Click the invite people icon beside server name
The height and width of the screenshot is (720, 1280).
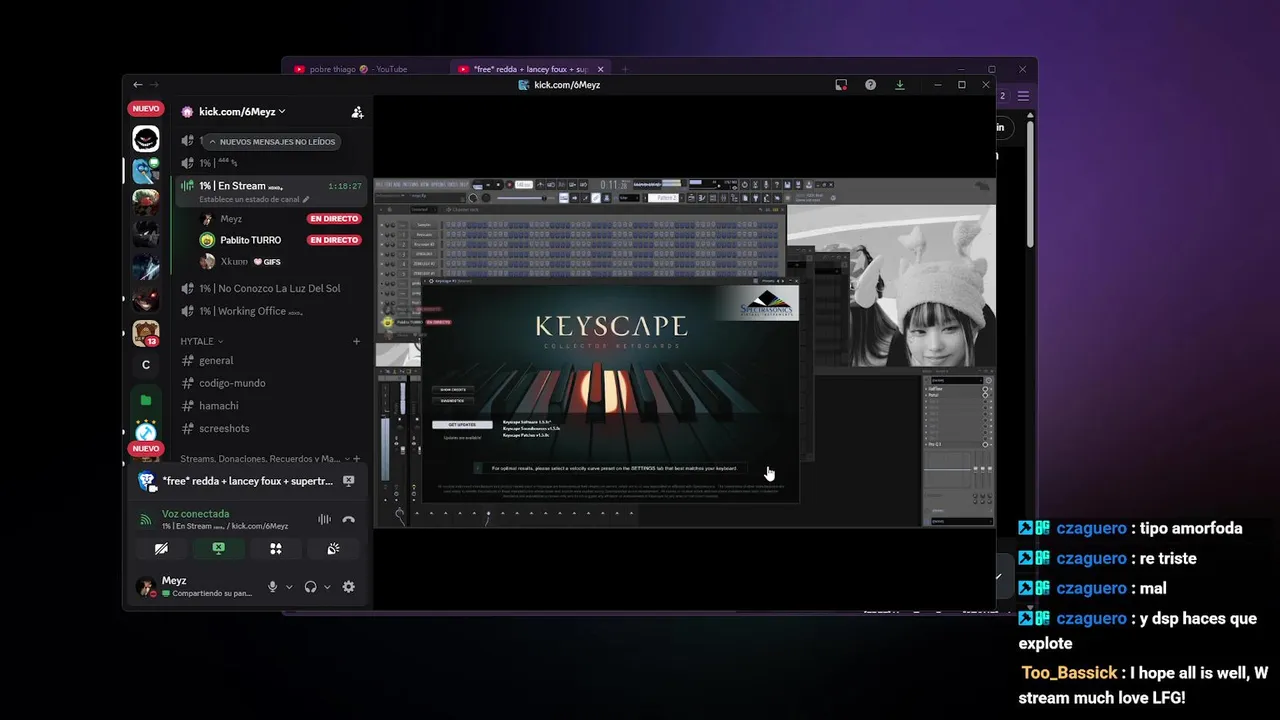pos(357,112)
